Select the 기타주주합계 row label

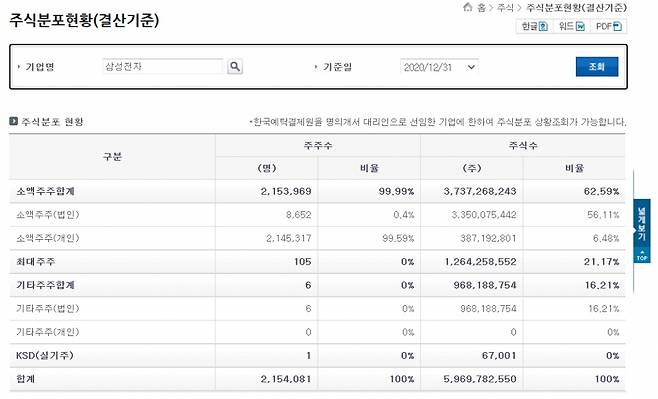45,285
